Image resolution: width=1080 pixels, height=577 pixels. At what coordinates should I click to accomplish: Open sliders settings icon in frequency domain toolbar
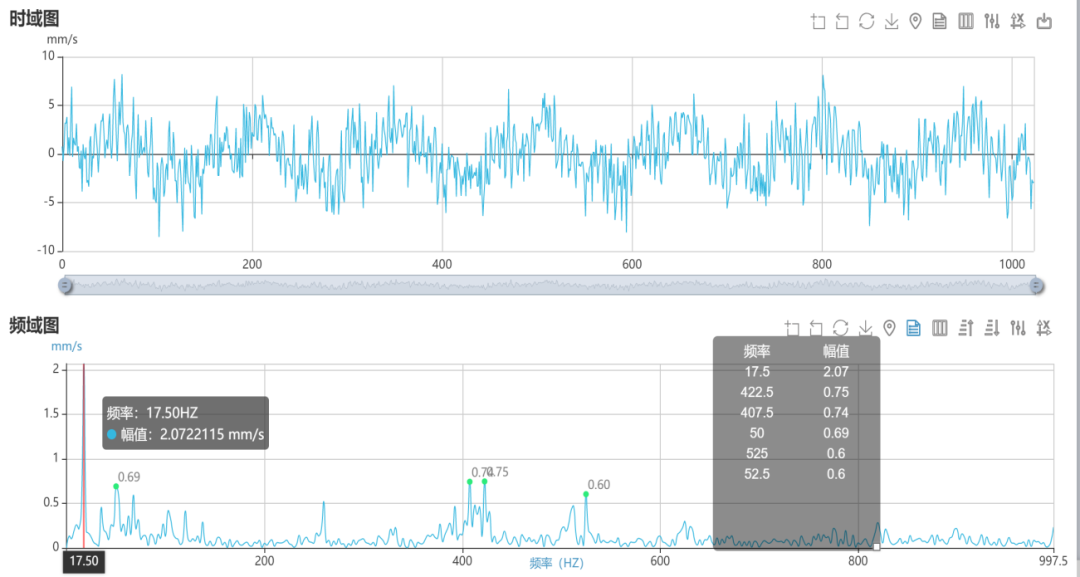click(1018, 328)
